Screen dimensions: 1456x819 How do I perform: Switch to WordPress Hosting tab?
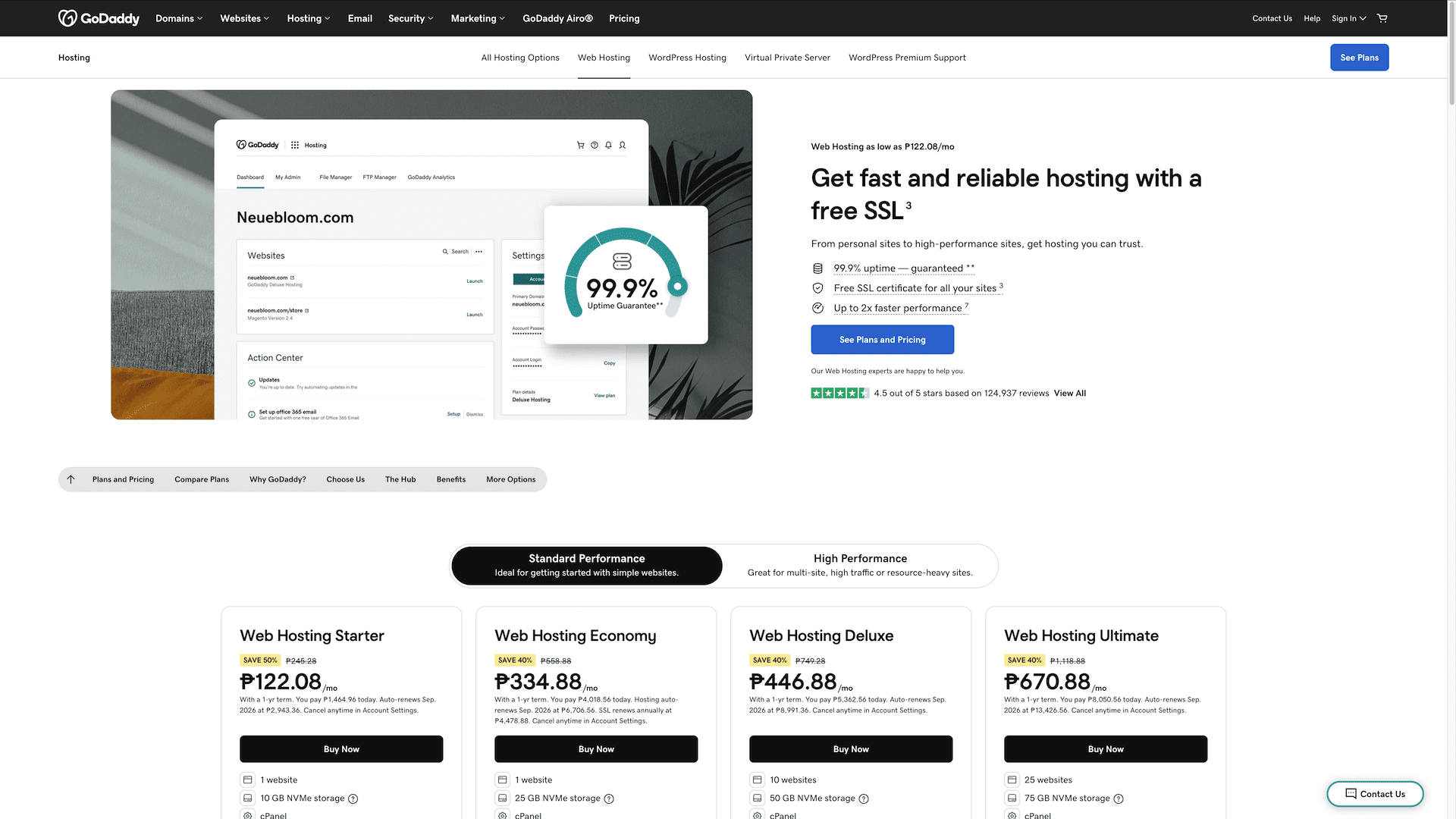(687, 58)
